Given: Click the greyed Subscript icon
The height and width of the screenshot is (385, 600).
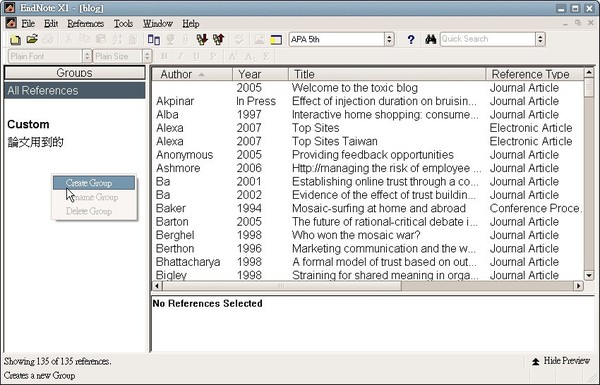Looking at the screenshot, I should click(249, 57).
